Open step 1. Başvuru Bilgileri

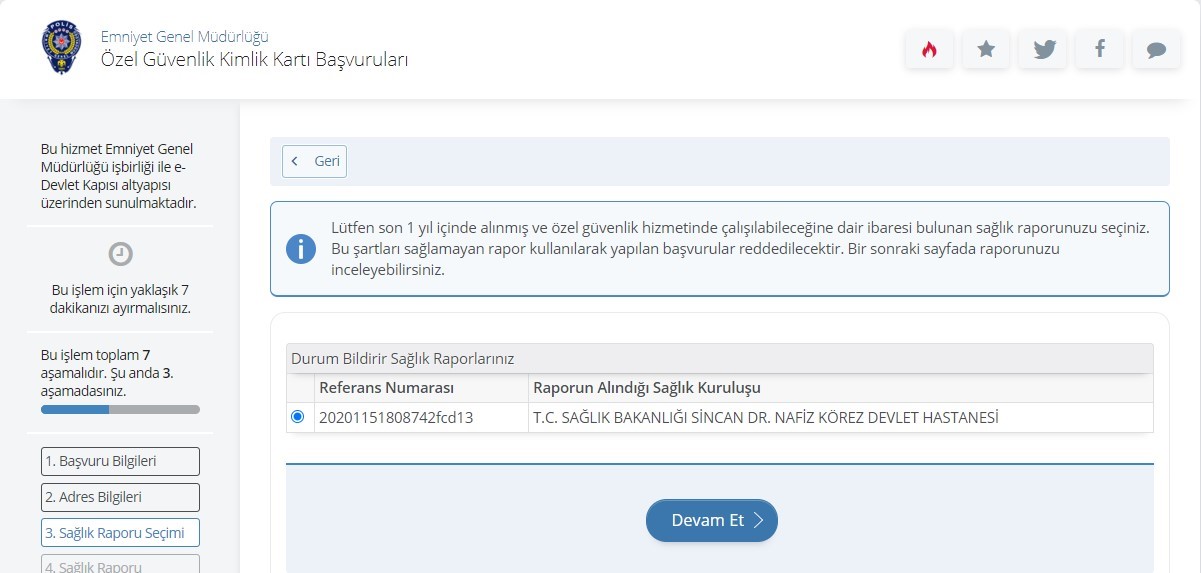[x=120, y=461]
